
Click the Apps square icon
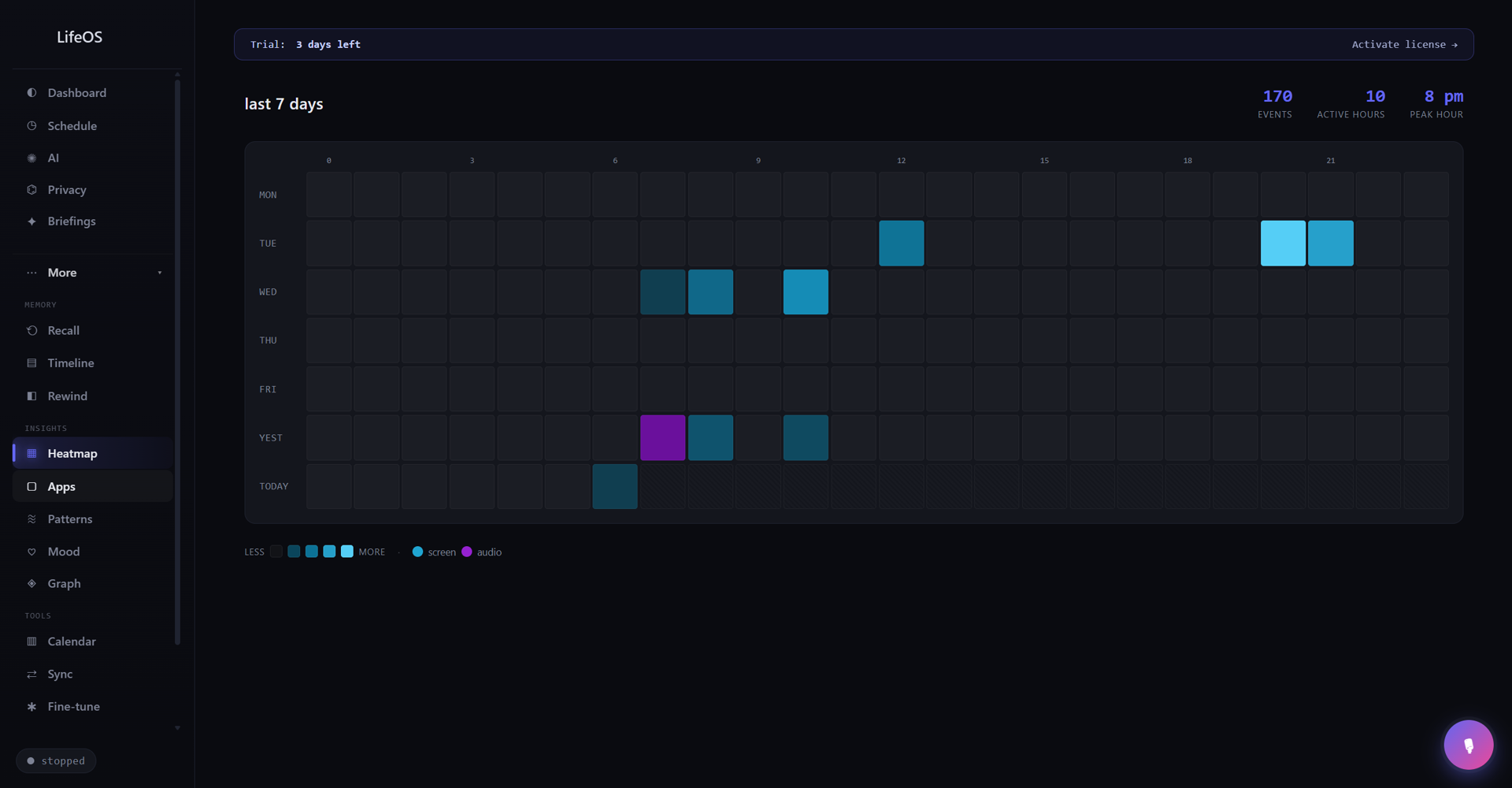click(x=31, y=487)
